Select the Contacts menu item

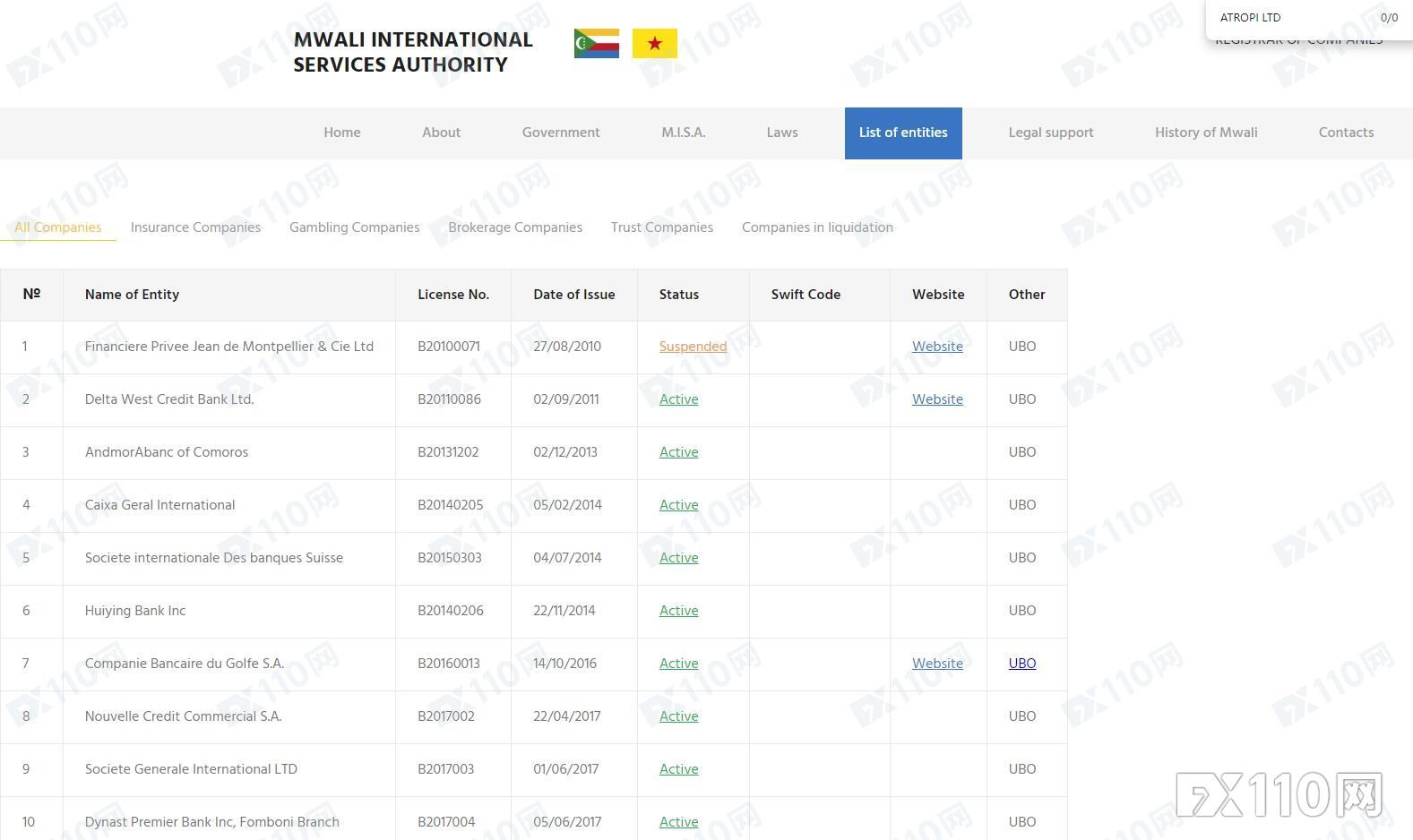1345,133
